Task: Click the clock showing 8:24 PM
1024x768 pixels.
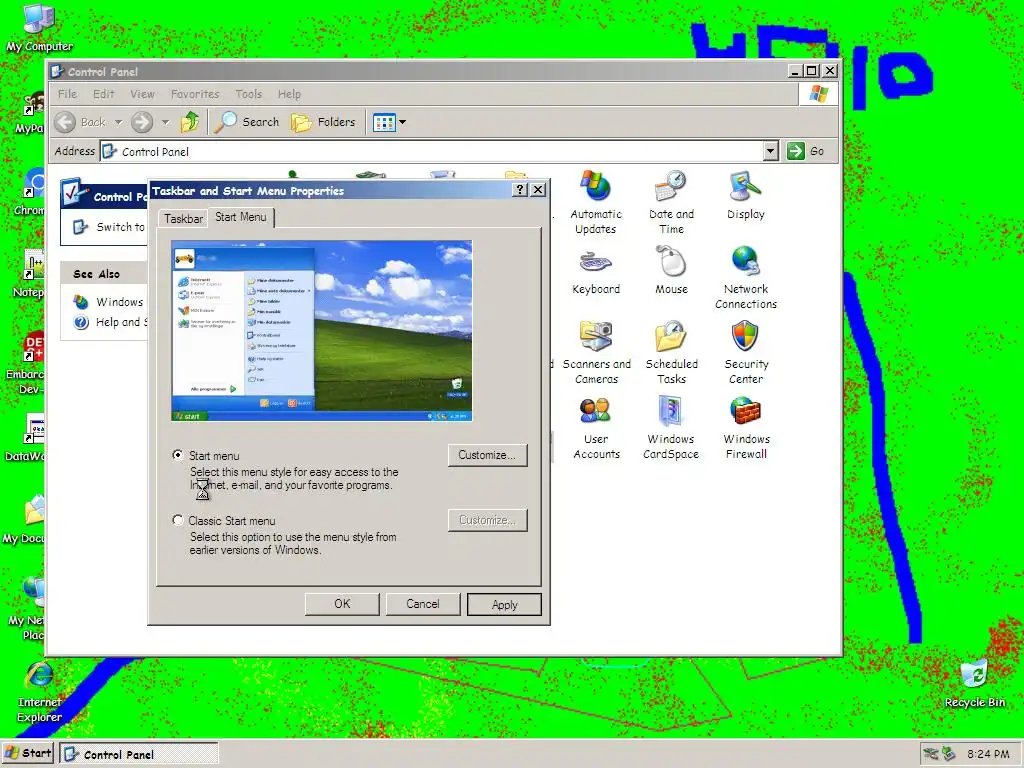Action: [x=987, y=754]
